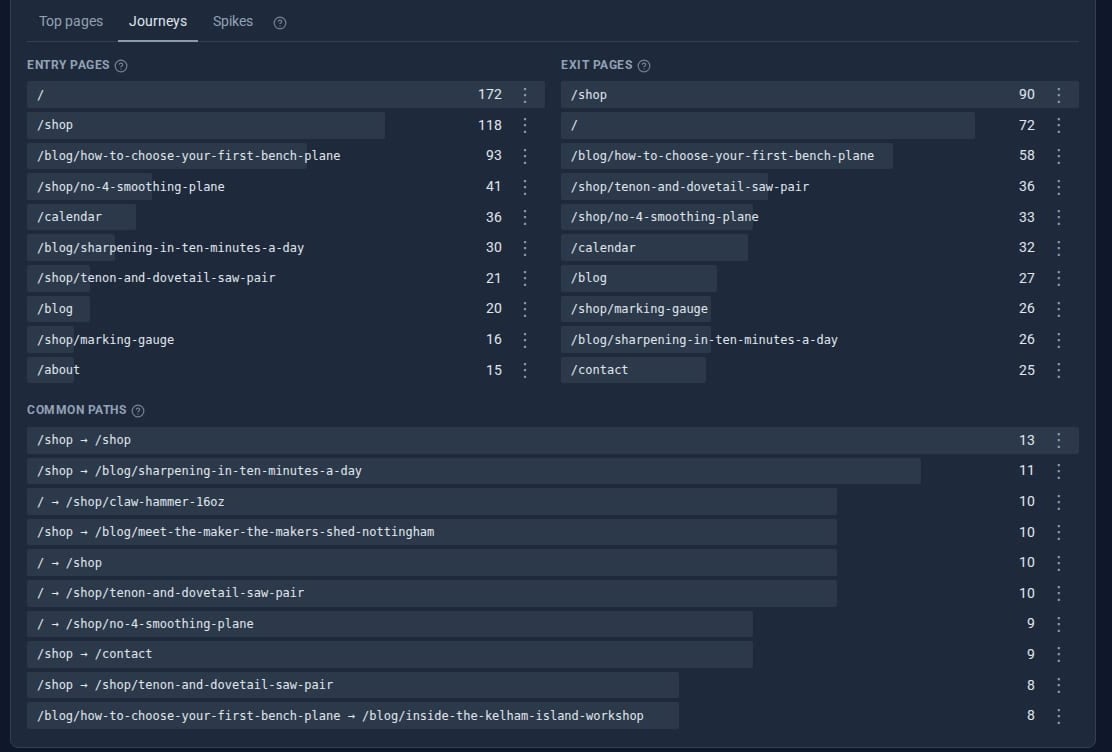1112x752 pixels.
Task: Click path /shop → /blog/meet-the-maker-the-makers-shed-nottingham
Action: coord(552,532)
